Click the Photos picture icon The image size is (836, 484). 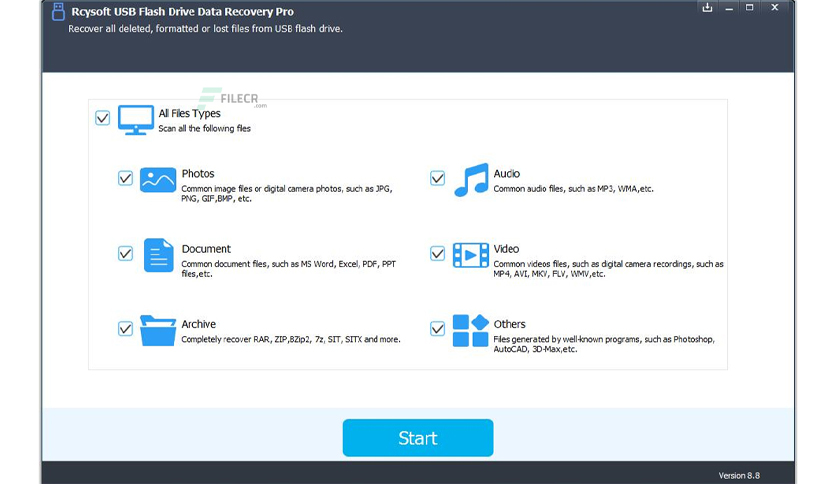(x=158, y=180)
